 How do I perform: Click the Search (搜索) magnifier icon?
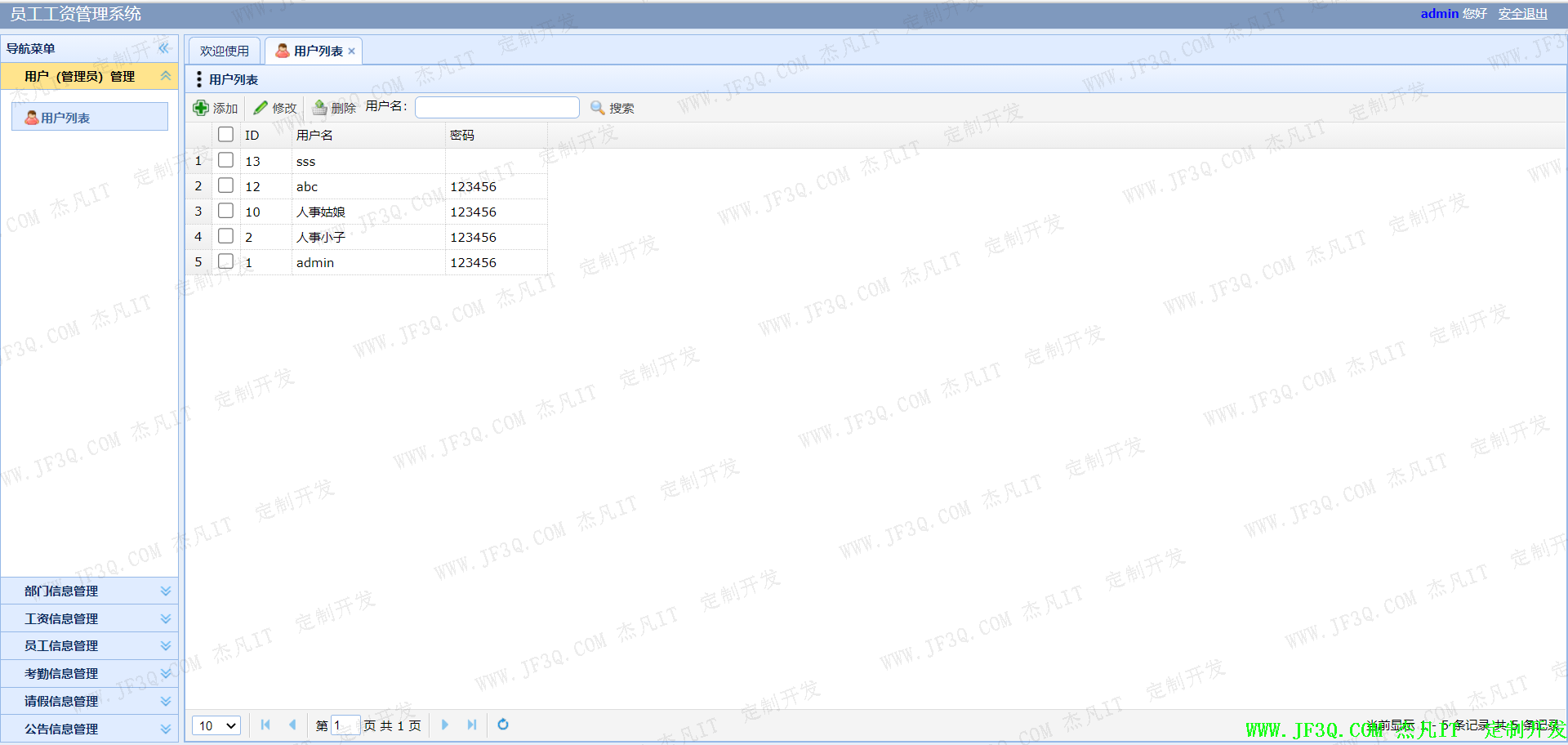[x=597, y=108]
